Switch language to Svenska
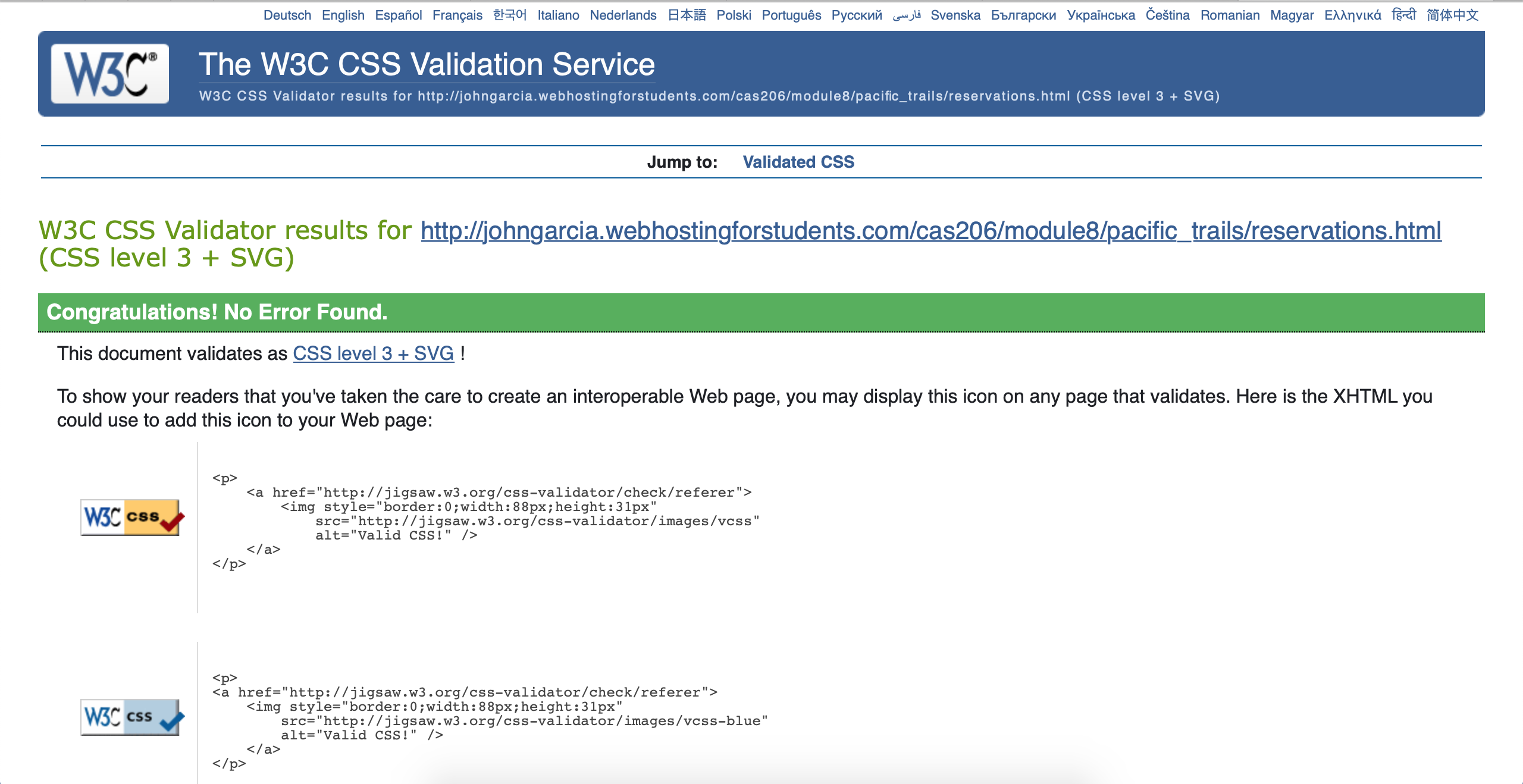The height and width of the screenshot is (784, 1523). 955,15
